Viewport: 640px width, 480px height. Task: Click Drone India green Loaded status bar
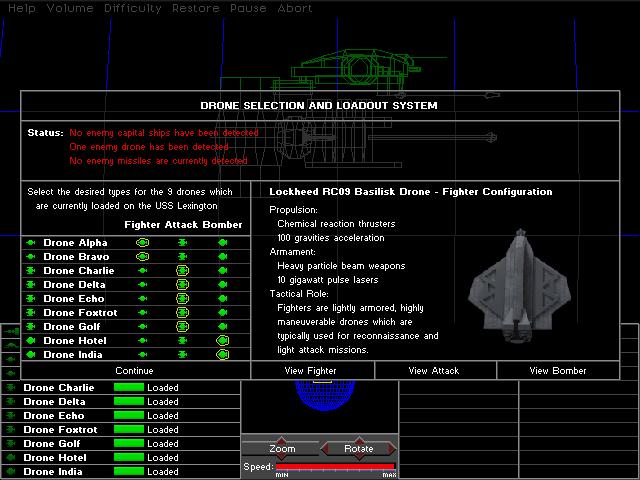[129, 471]
